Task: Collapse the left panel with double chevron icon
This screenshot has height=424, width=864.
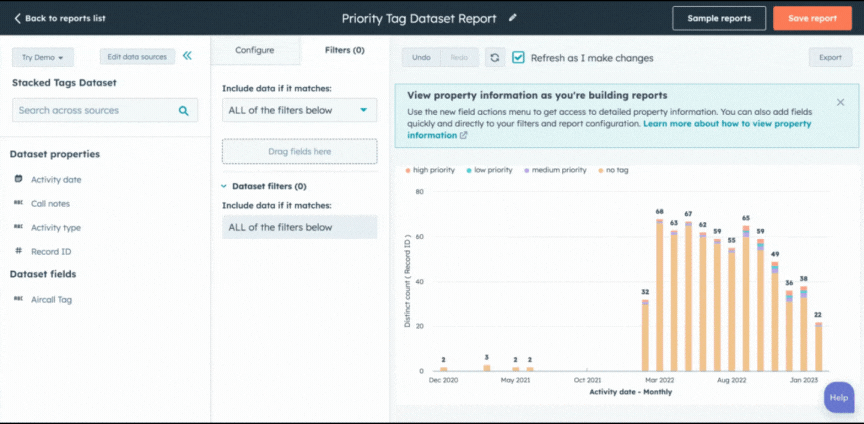Action: click(x=187, y=56)
